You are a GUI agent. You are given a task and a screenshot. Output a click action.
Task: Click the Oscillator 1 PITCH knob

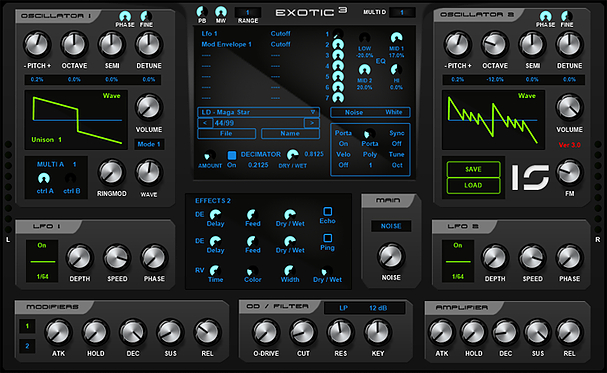[37, 45]
